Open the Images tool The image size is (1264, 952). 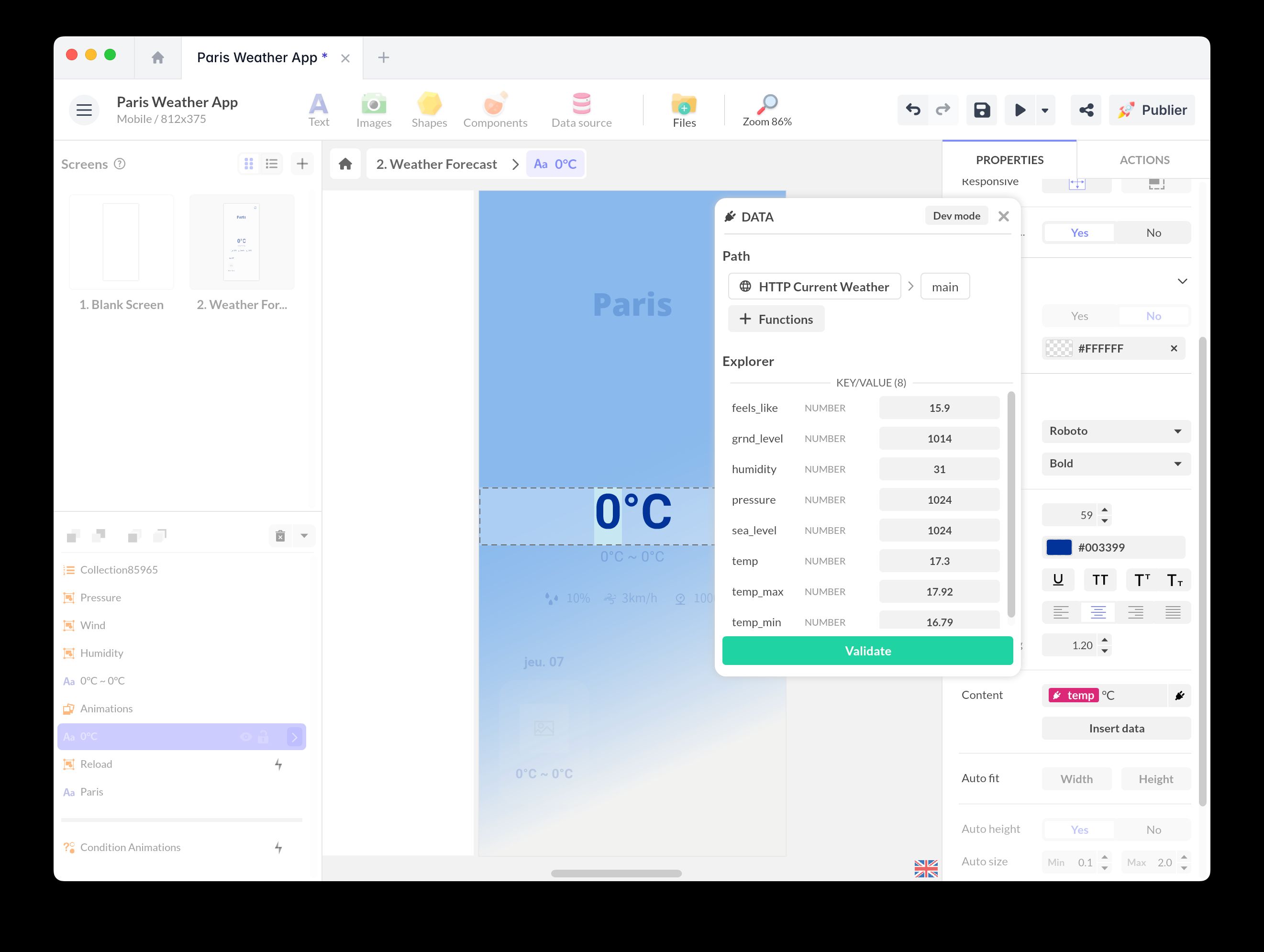[x=374, y=110]
